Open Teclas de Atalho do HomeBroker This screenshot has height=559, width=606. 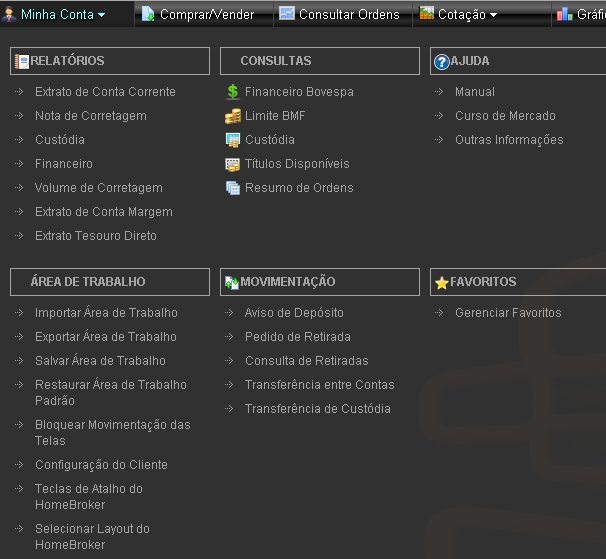pos(89,497)
